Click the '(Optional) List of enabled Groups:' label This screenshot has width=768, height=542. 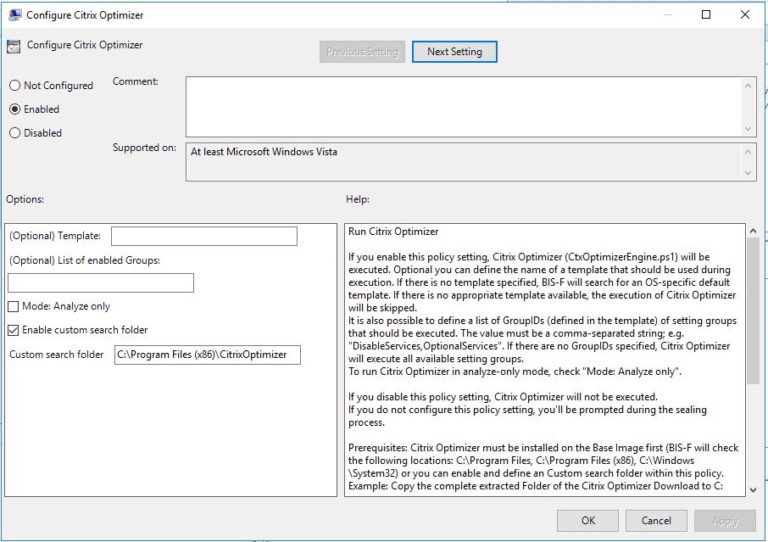85,260
